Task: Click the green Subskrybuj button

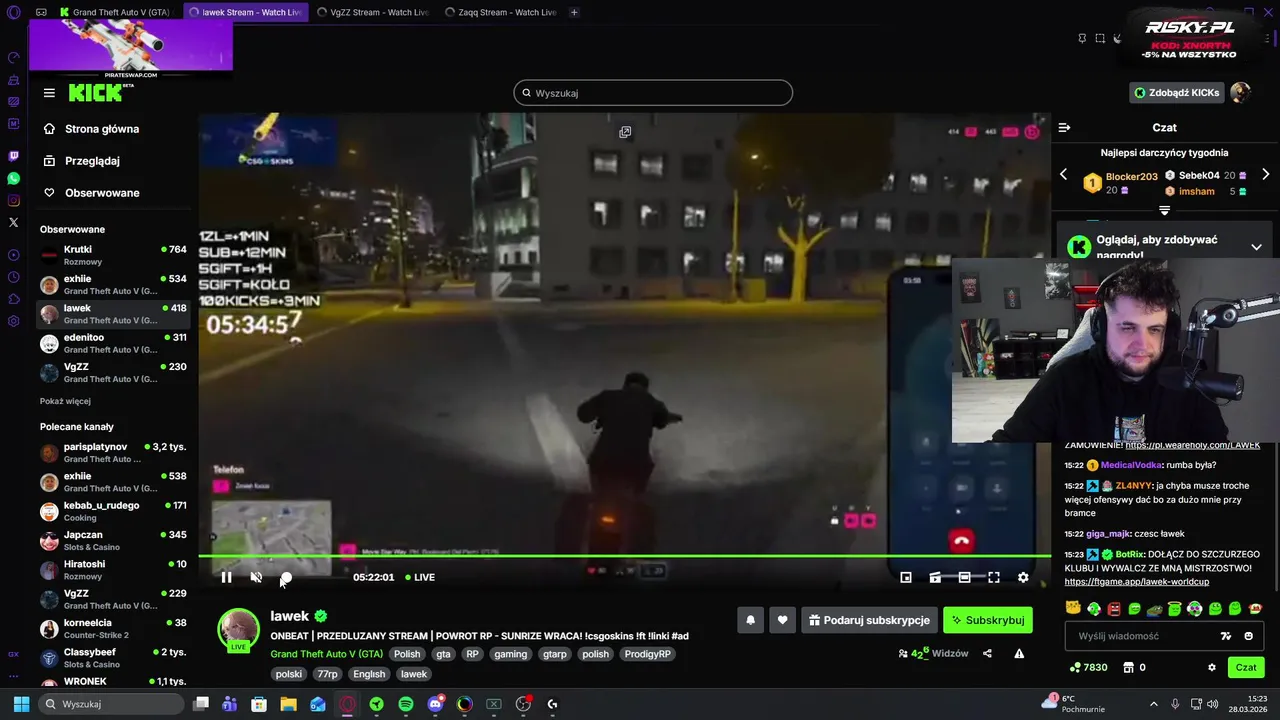Action: 988,620
